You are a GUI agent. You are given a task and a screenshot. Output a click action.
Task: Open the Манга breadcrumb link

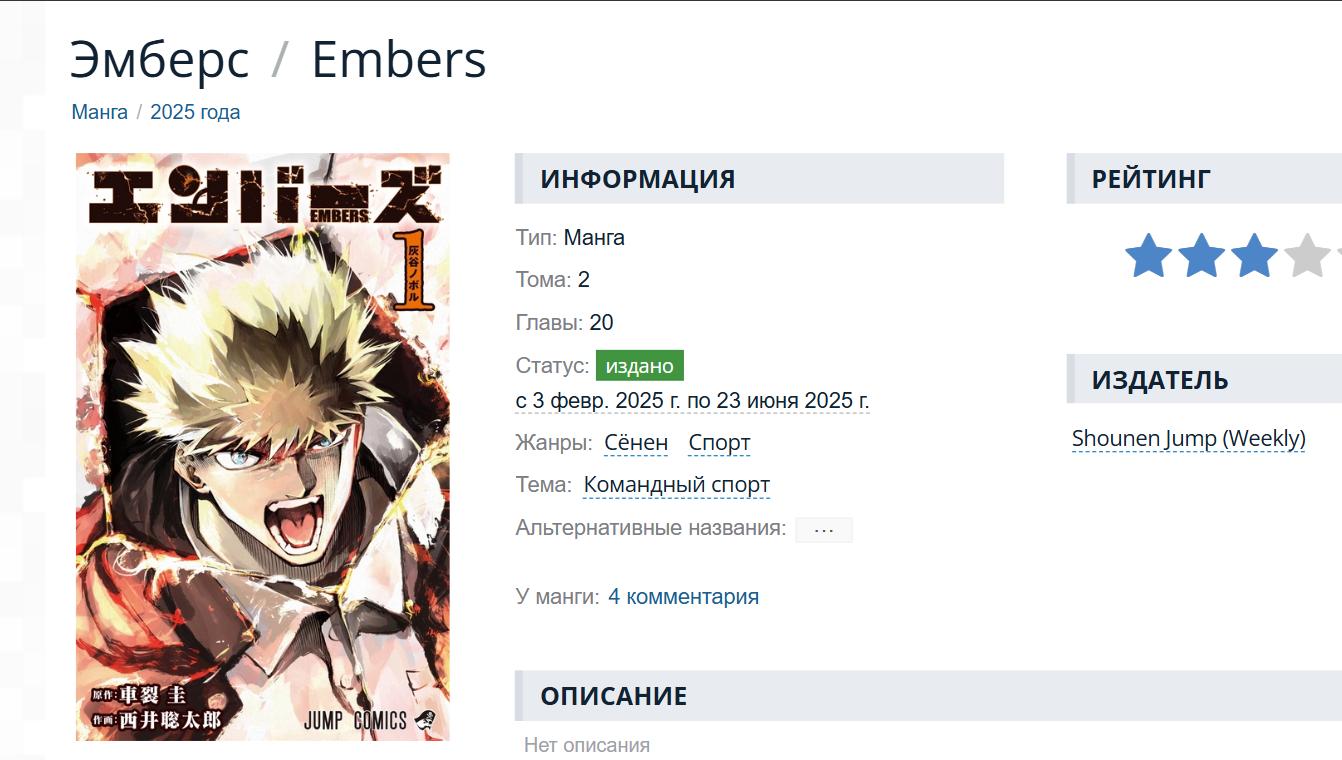tap(100, 112)
